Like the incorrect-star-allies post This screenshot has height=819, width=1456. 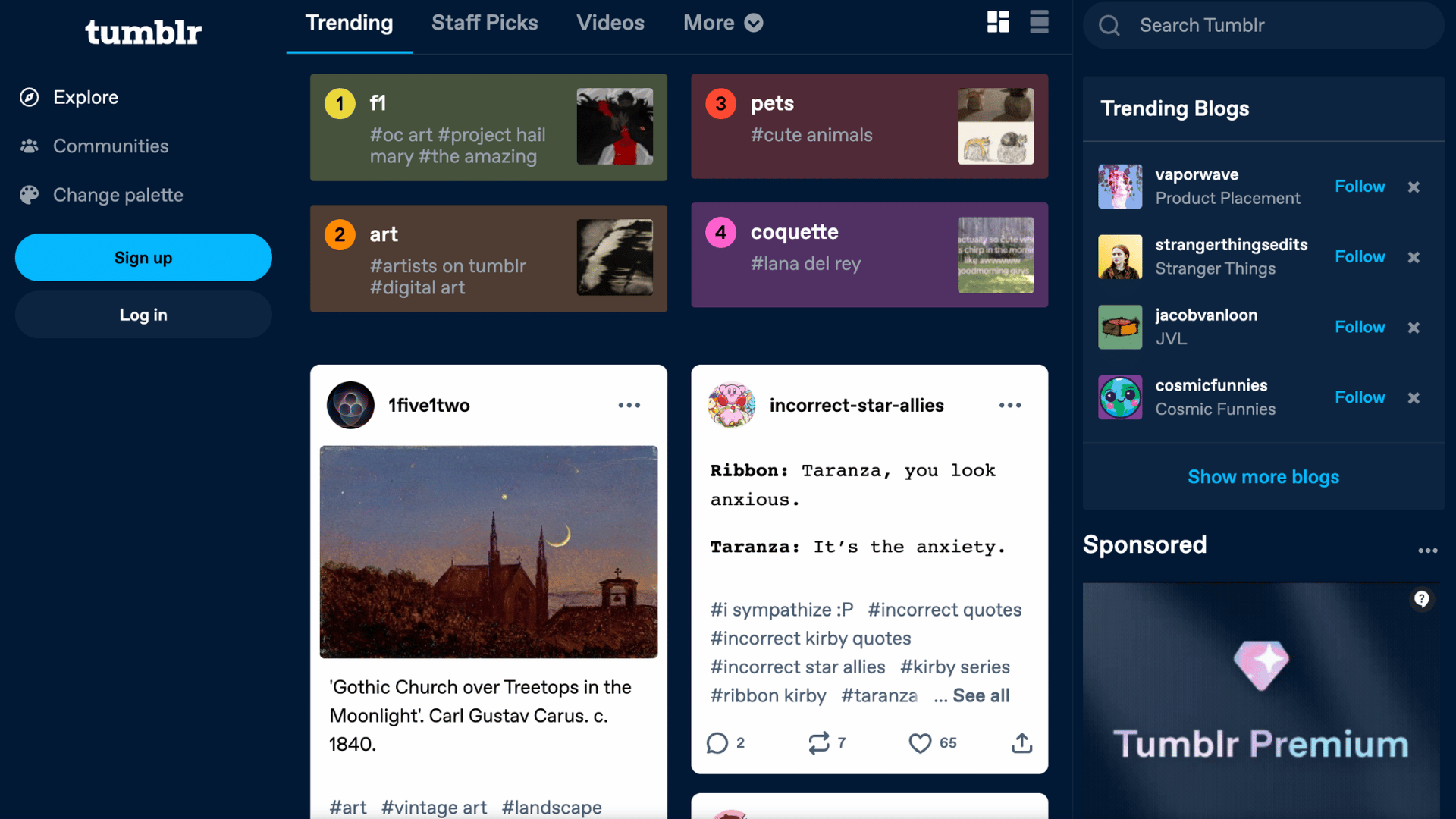point(933,743)
